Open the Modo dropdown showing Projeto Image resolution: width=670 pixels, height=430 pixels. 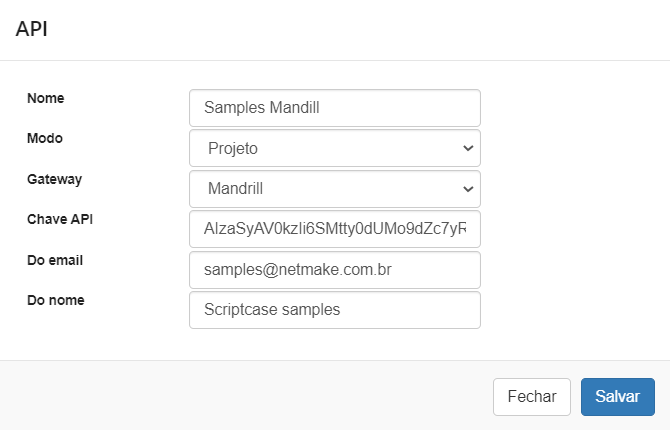click(x=334, y=148)
